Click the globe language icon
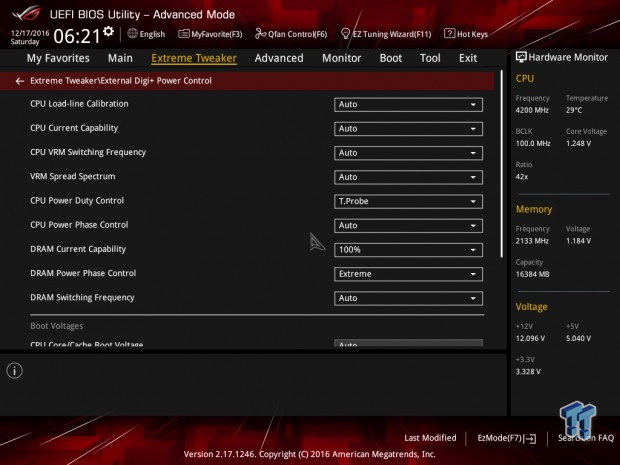 pos(132,34)
